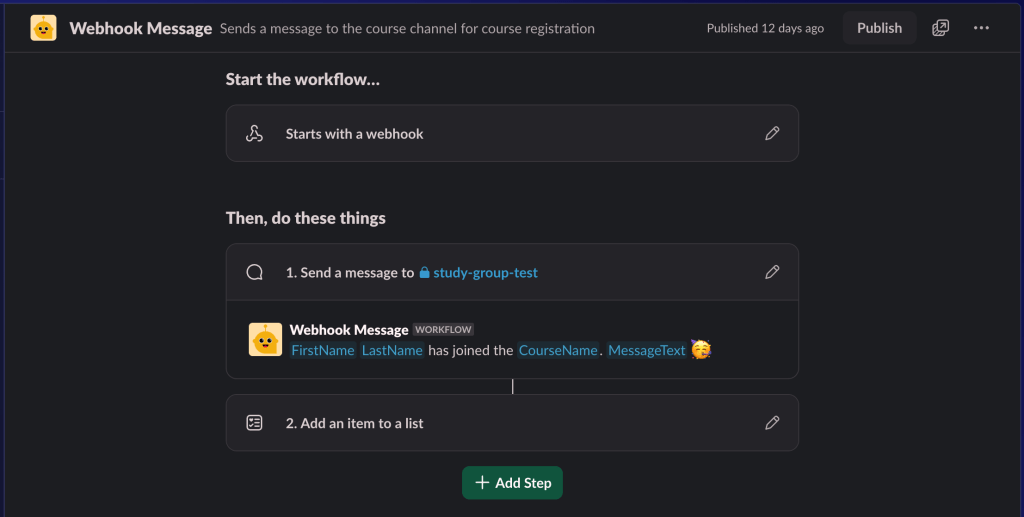
Task: Click the speech bubble icon of step 1
Action: click(254, 272)
